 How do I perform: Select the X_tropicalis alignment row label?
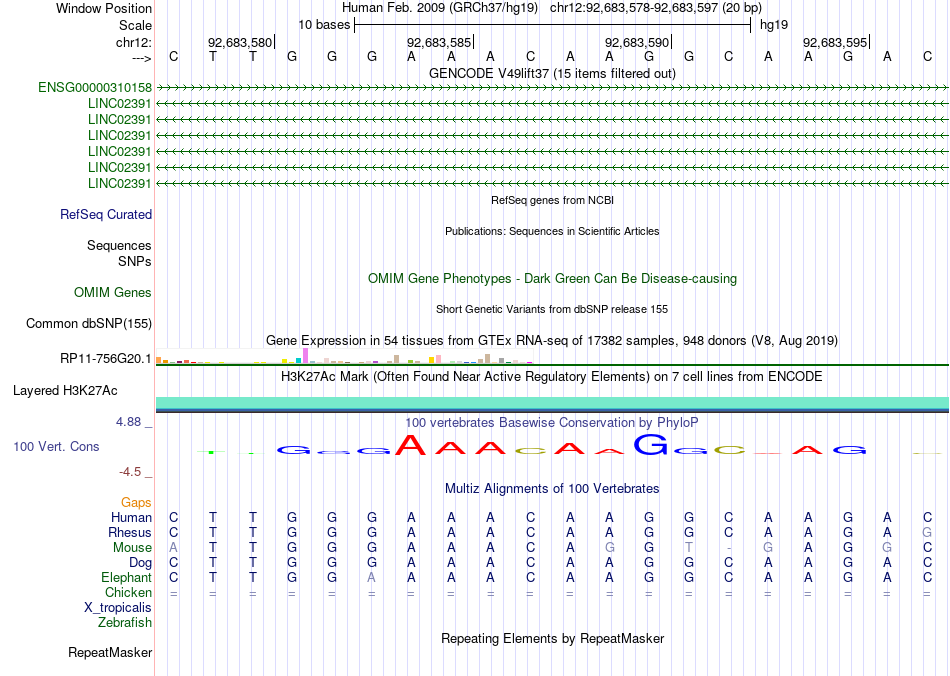(x=118, y=608)
